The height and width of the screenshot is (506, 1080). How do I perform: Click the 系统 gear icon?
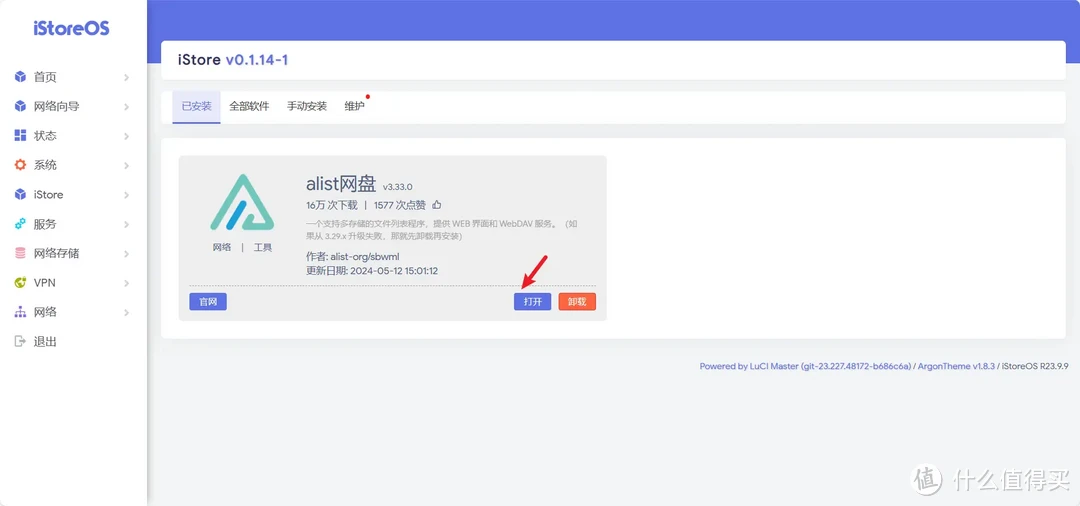(21, 165)
